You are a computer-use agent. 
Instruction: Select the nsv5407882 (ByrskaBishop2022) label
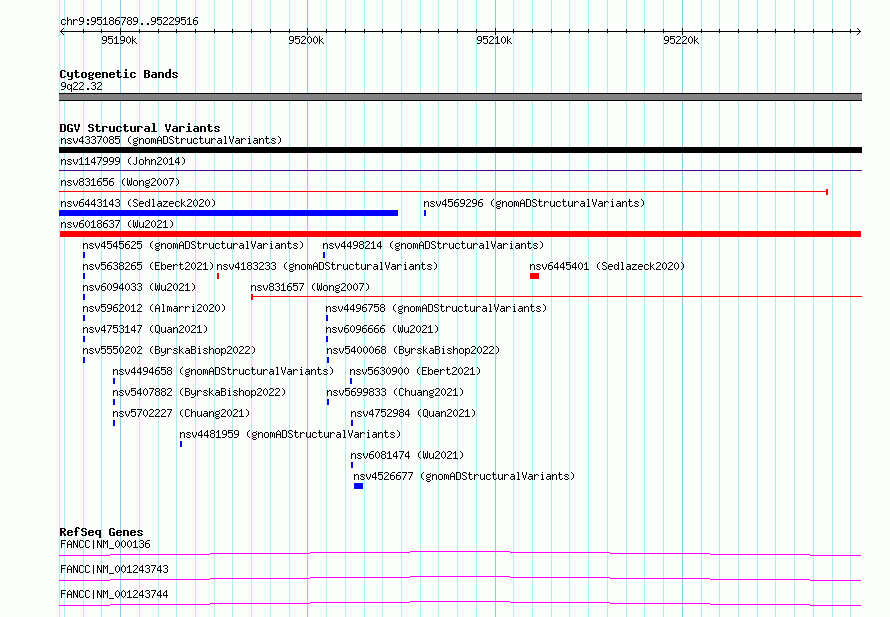[x=199, y=392]
